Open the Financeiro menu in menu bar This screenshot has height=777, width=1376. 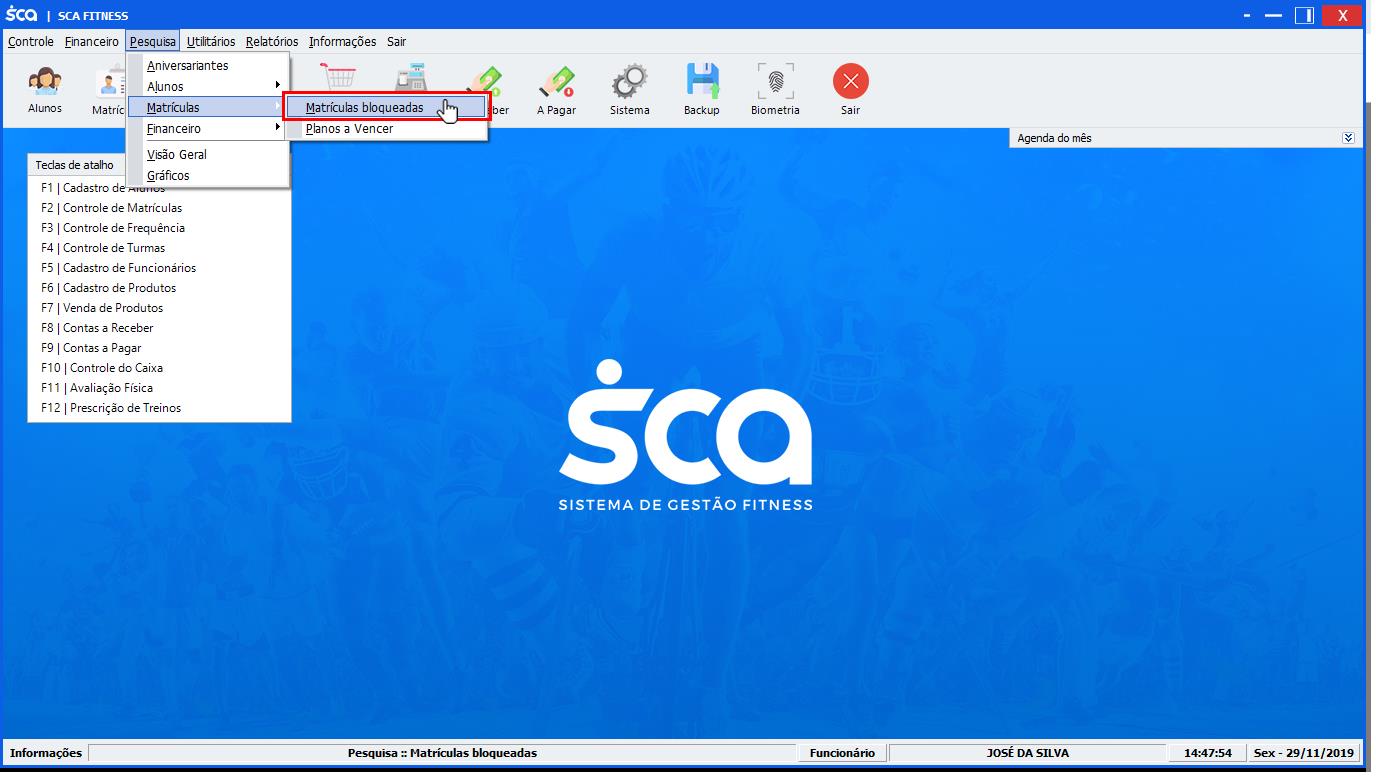click(x=92, y=42)
